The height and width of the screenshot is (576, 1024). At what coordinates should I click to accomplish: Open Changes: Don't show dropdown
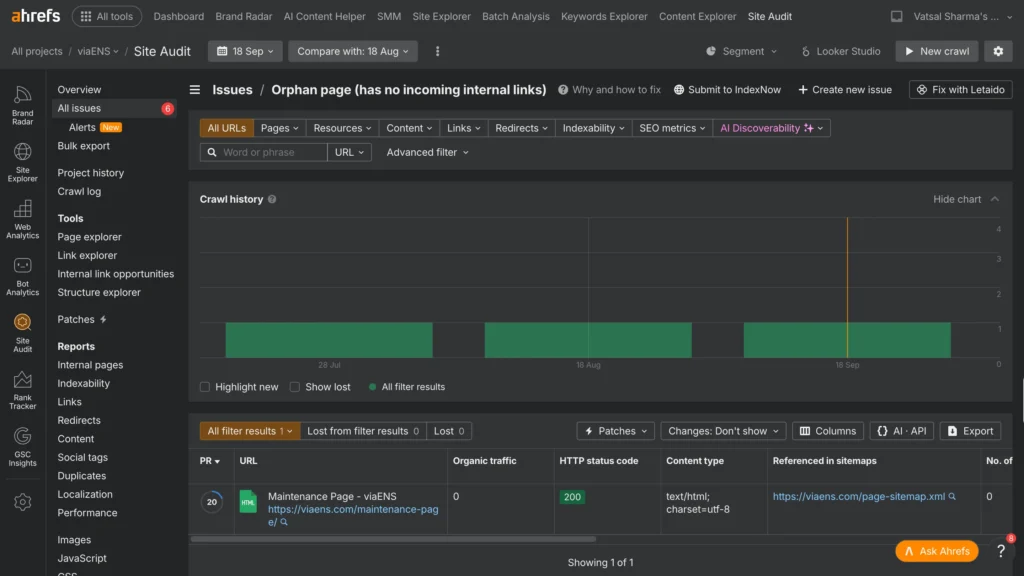coord(723,431)
